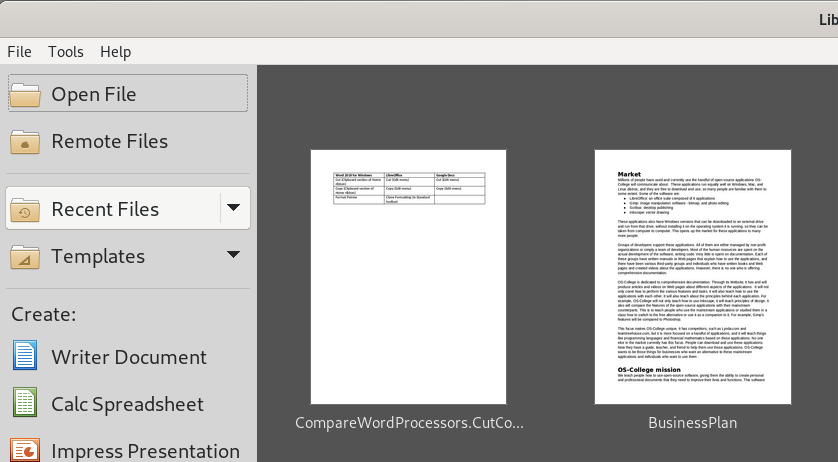Click the CompareWordProcessors.CutCo... file name label
This screenshot has height=462, width=838.
click(x=409, y=422)
